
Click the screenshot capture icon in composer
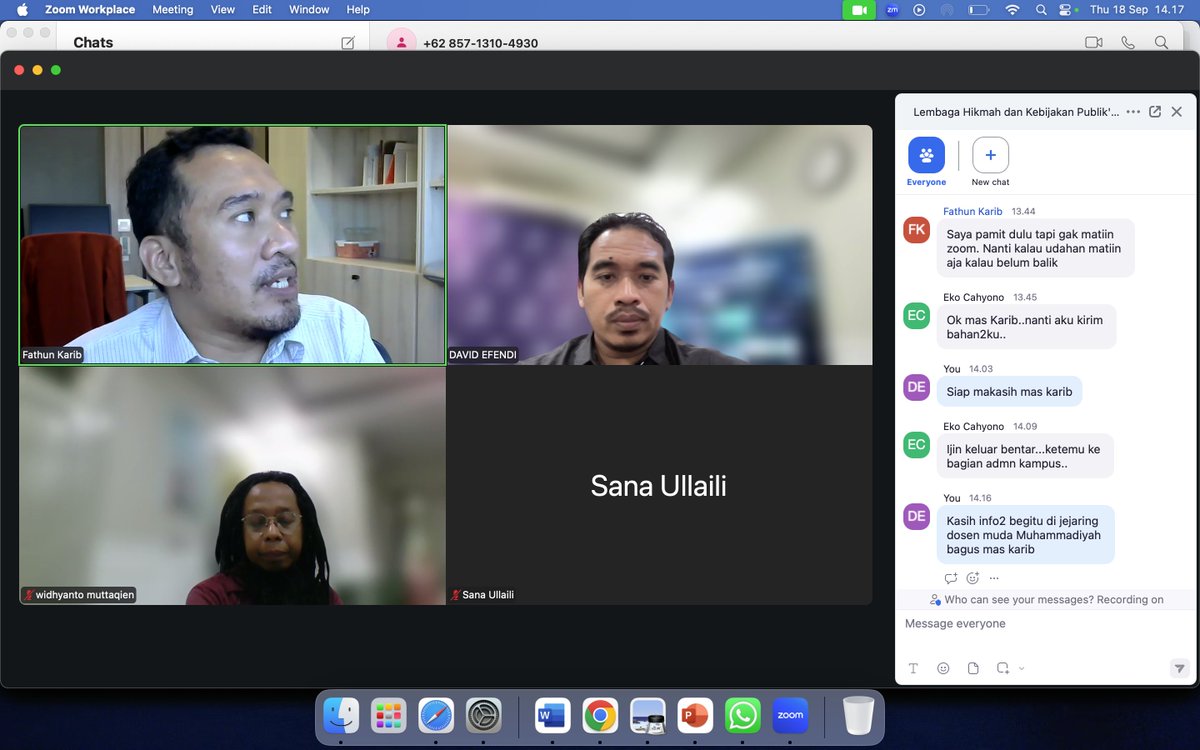click(1002, 668)
